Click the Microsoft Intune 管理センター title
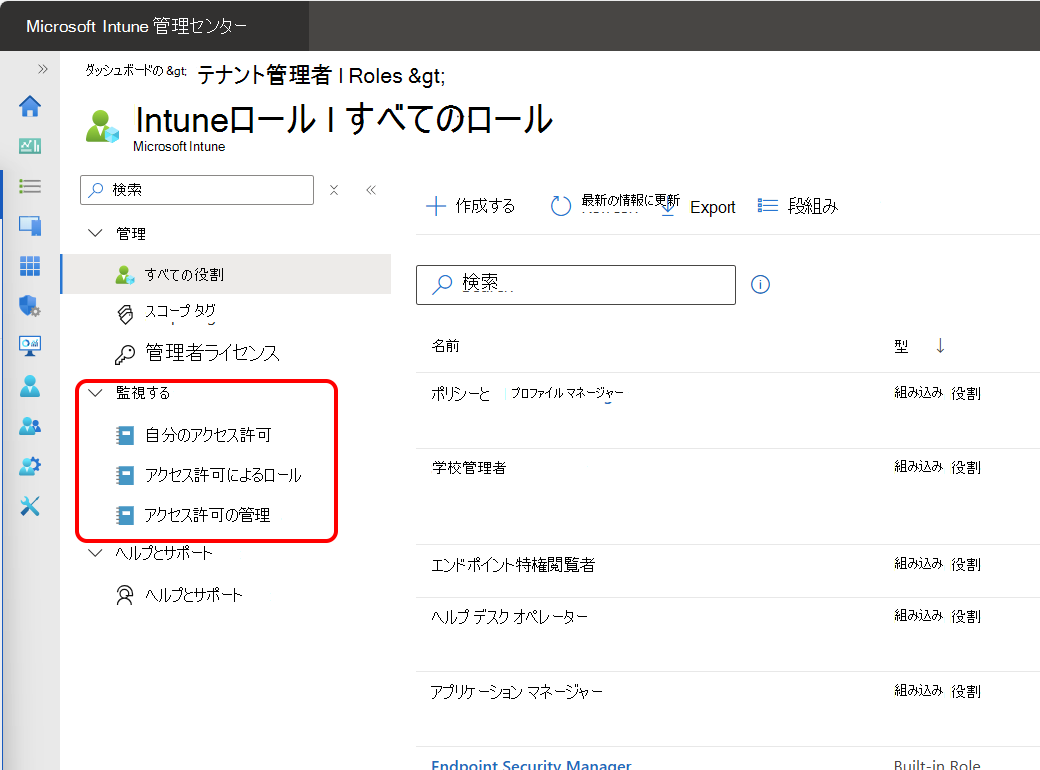Image resolution: width=1040 pixels, height=770 pixels. pos(137,26)
